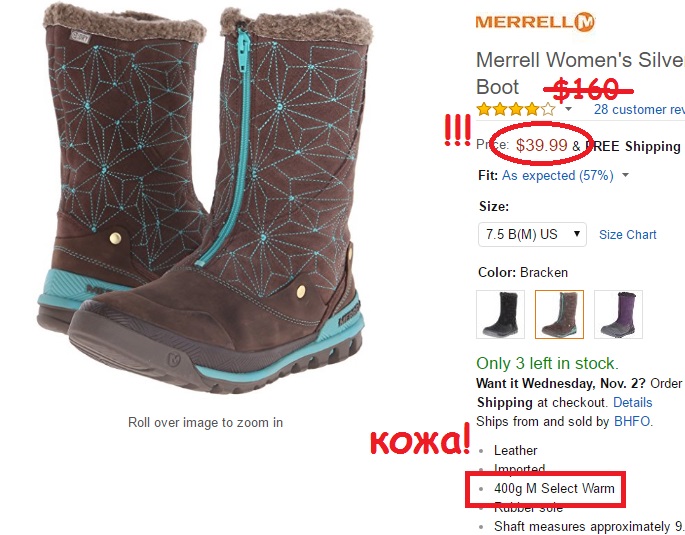Select the Bracken brown boot swatch
The height and width of the screenshot is (535, 685).
[559, 314]
